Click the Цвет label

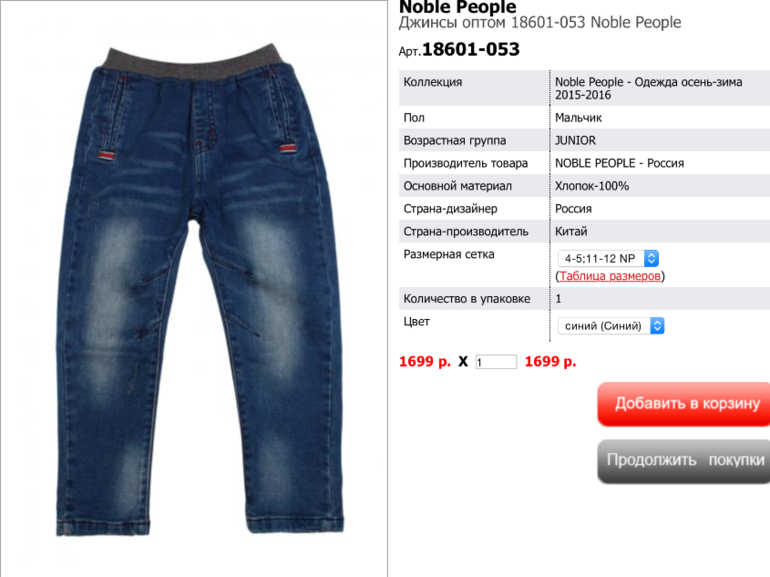tap(416, 322)
